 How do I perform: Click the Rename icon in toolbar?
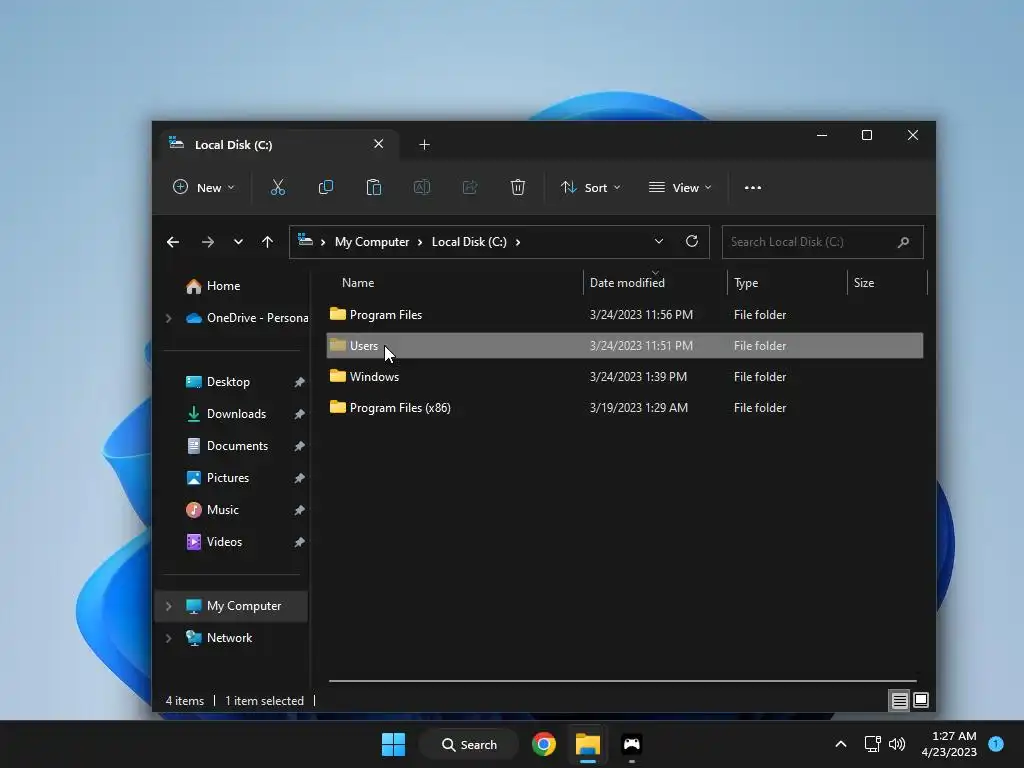click(x=422, y=187)
